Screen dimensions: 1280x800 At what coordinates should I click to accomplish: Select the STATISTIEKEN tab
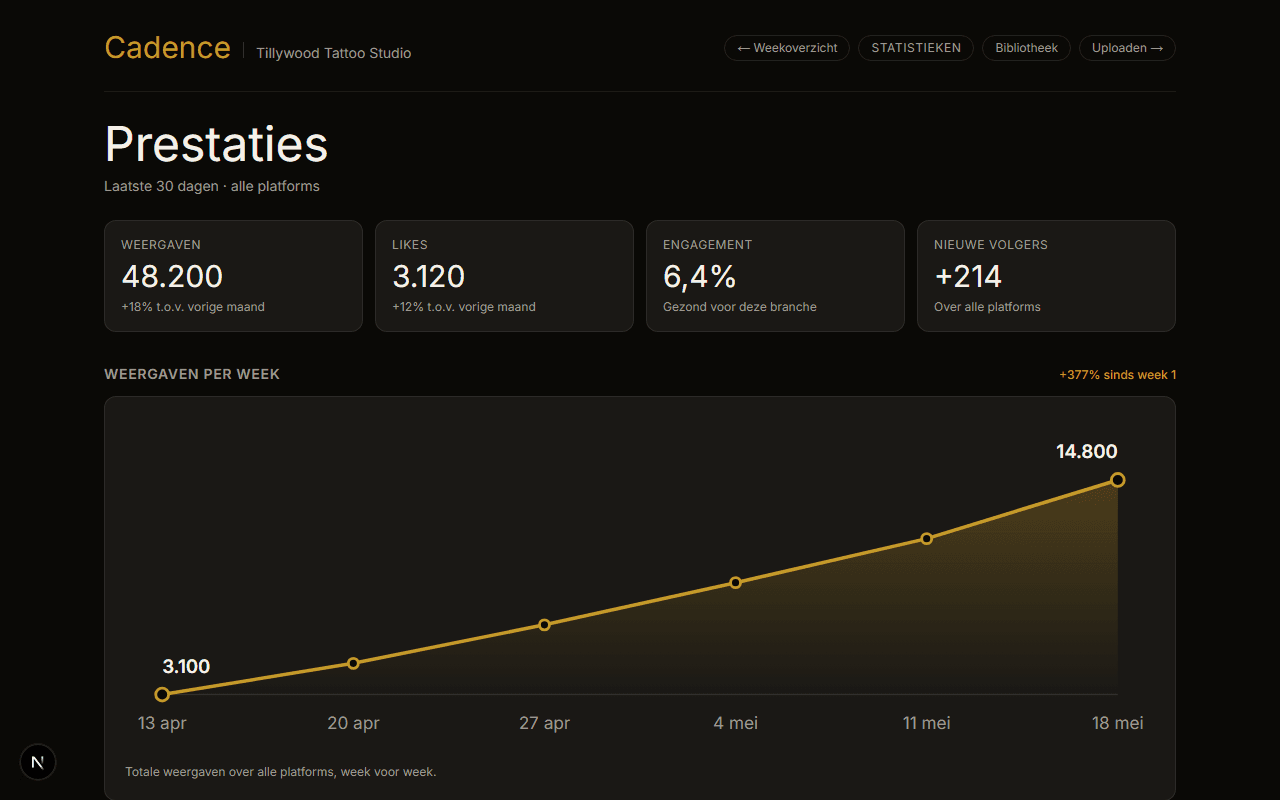point(916,48)
